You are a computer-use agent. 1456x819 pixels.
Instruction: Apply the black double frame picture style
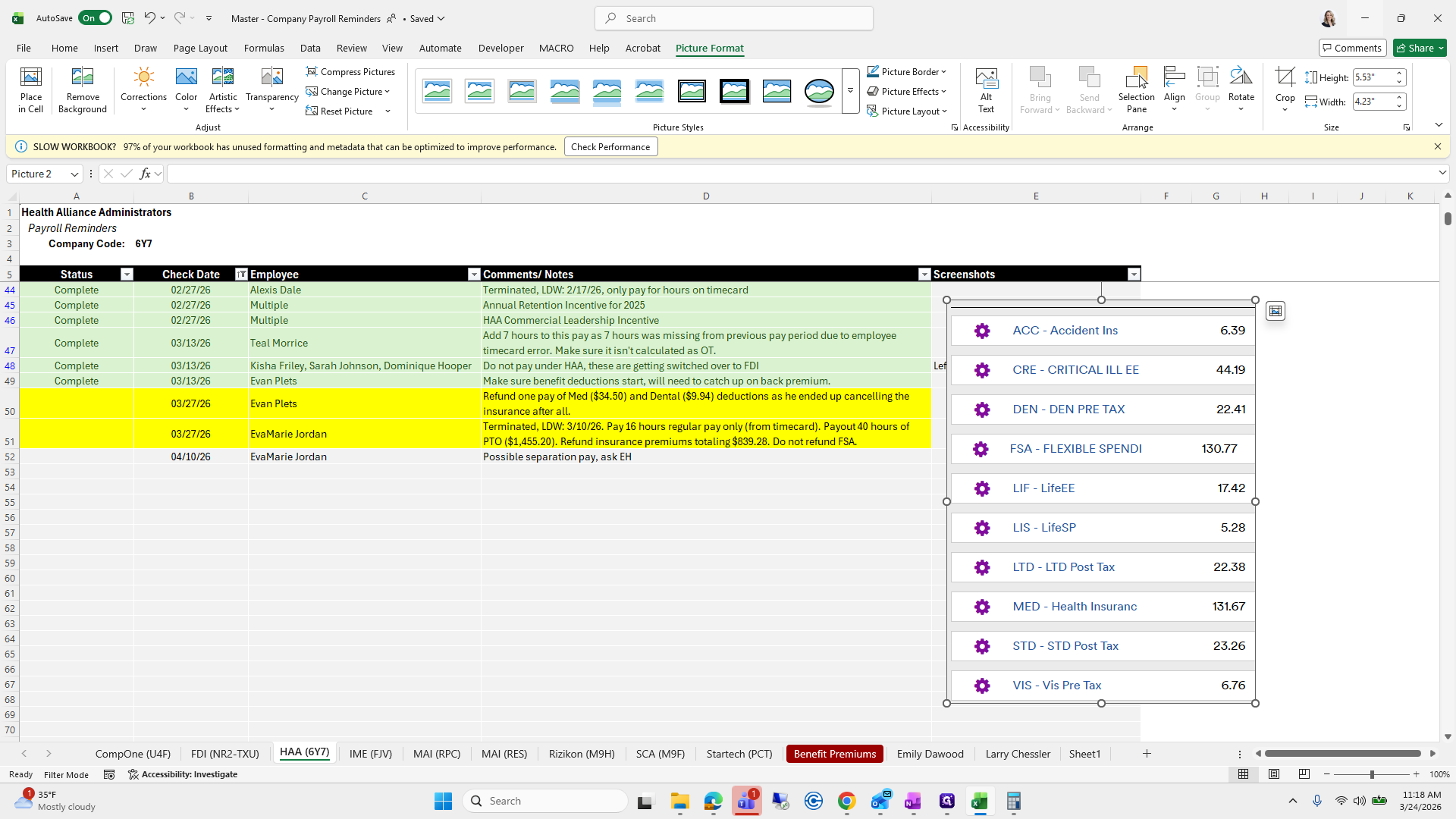click(692, 91)
